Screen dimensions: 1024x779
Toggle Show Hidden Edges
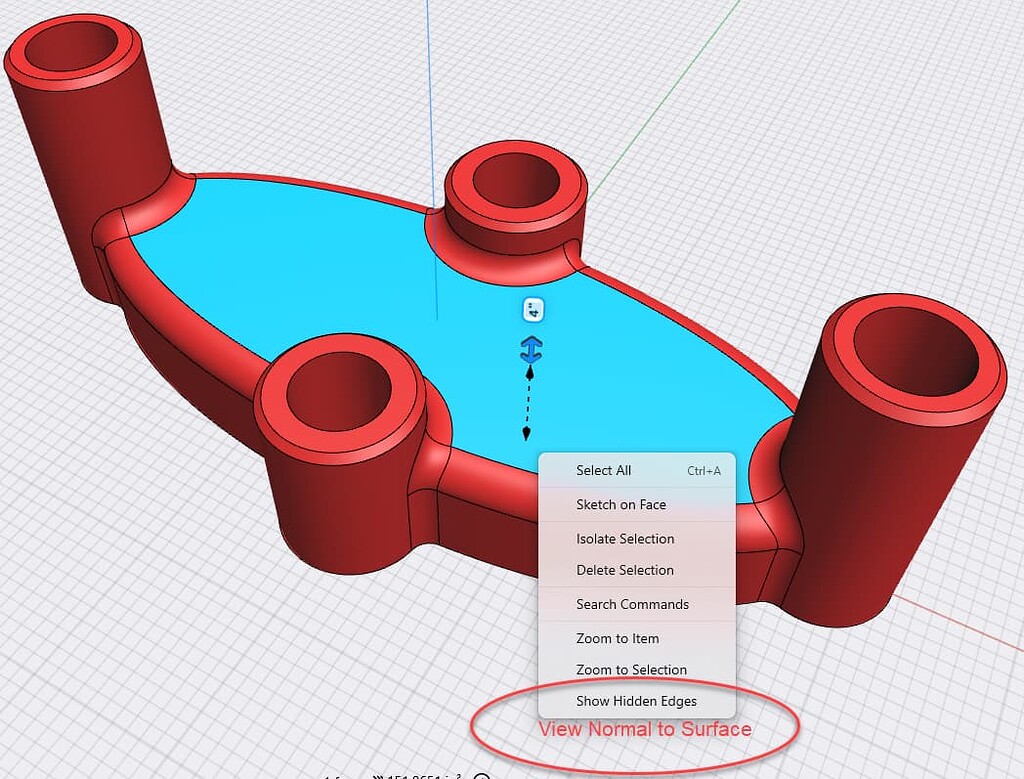point(635,701)
